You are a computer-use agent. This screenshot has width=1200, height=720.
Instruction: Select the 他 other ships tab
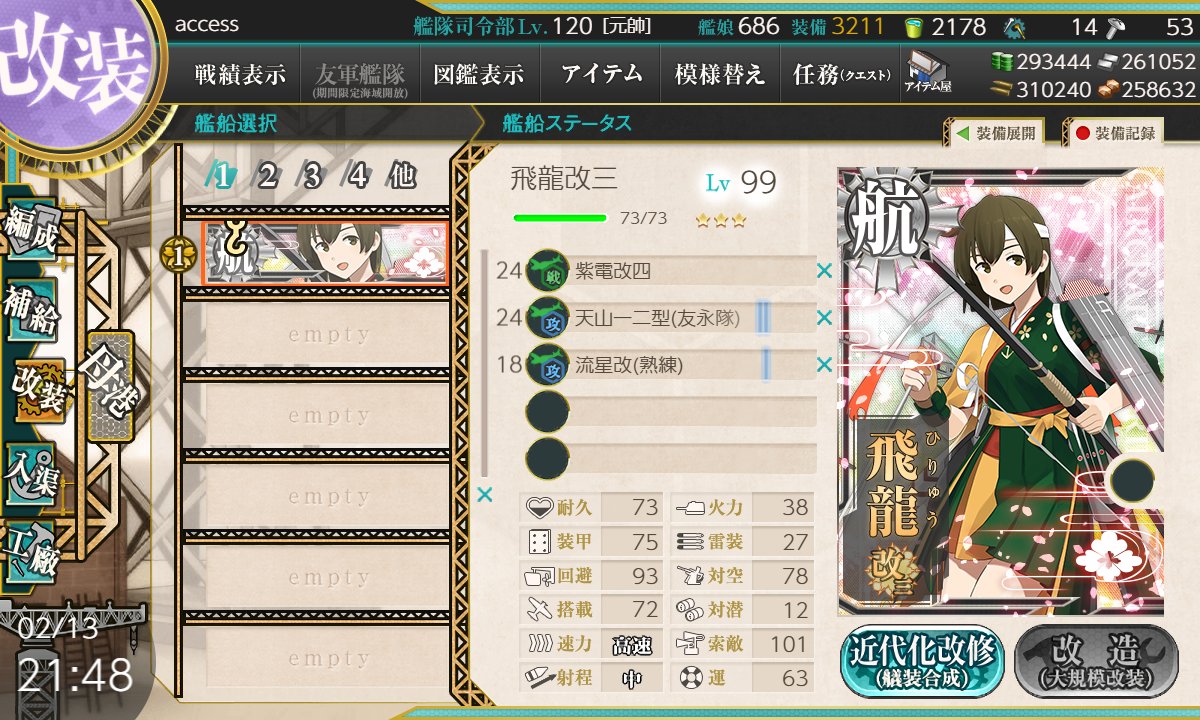pos(401,176)
